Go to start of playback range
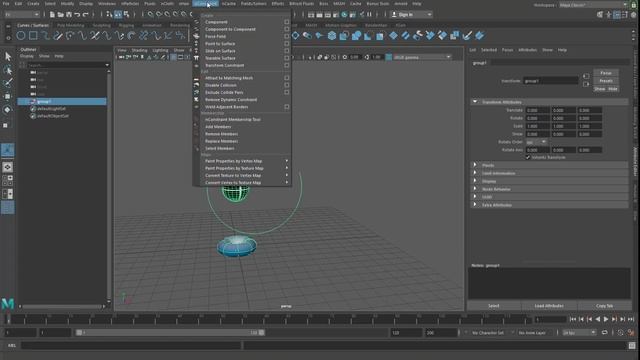 573,319
